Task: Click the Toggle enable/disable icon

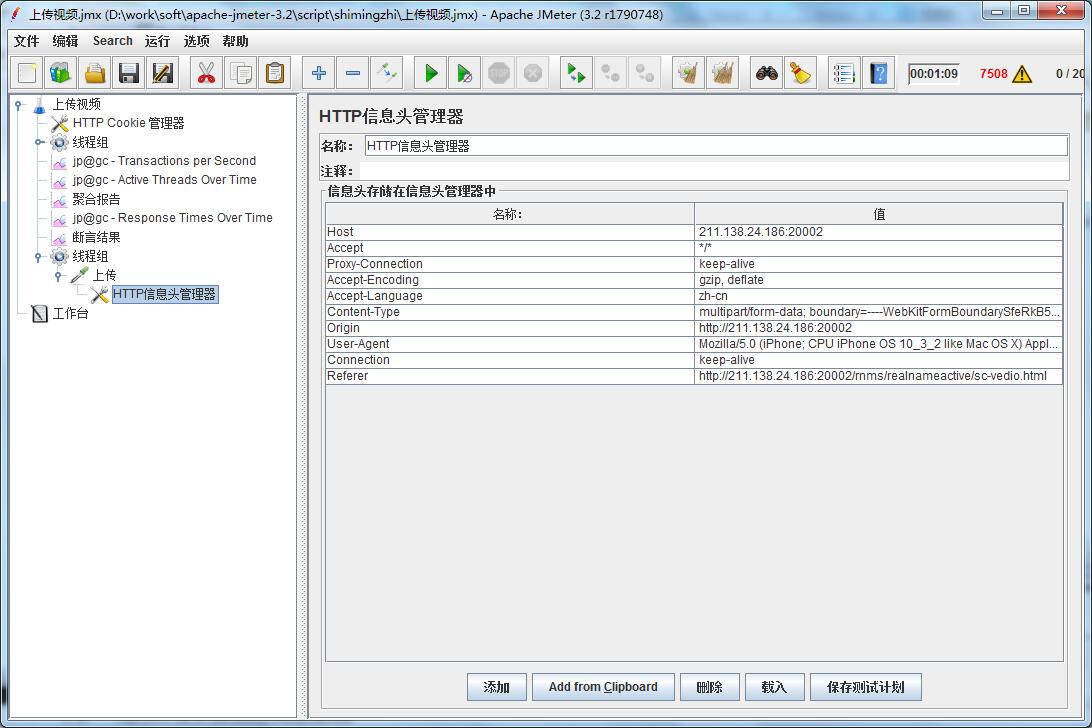Action: point(387,73)
